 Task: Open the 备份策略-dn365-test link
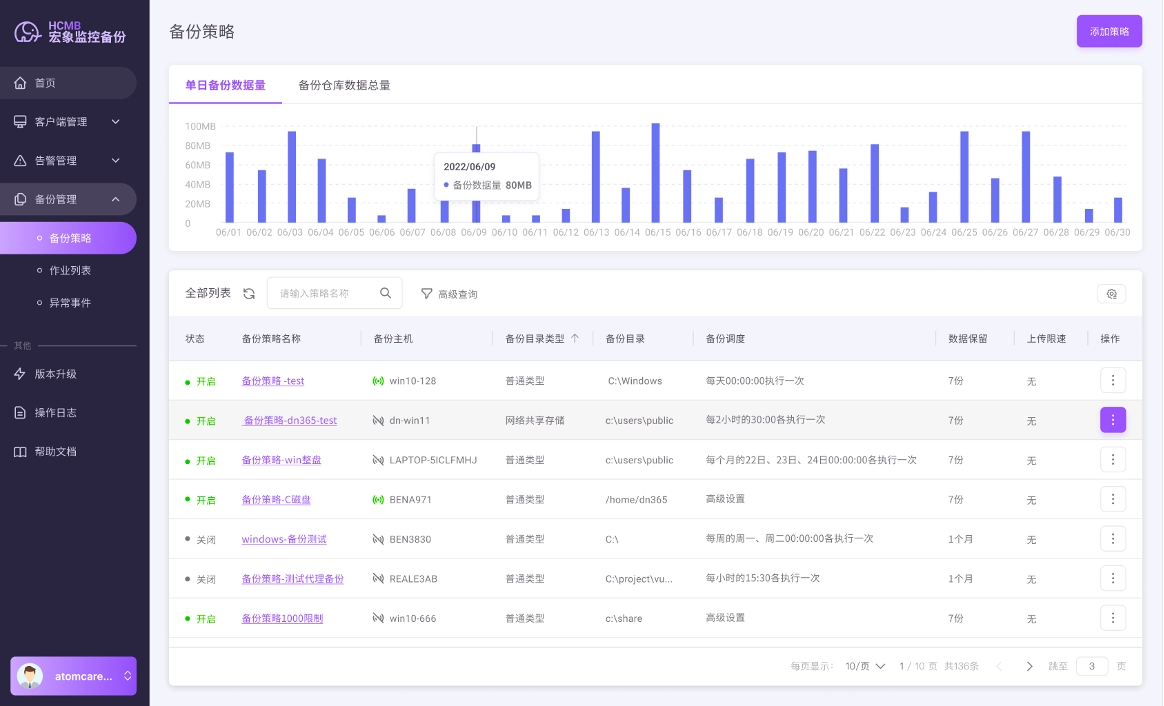coord(290,420)
